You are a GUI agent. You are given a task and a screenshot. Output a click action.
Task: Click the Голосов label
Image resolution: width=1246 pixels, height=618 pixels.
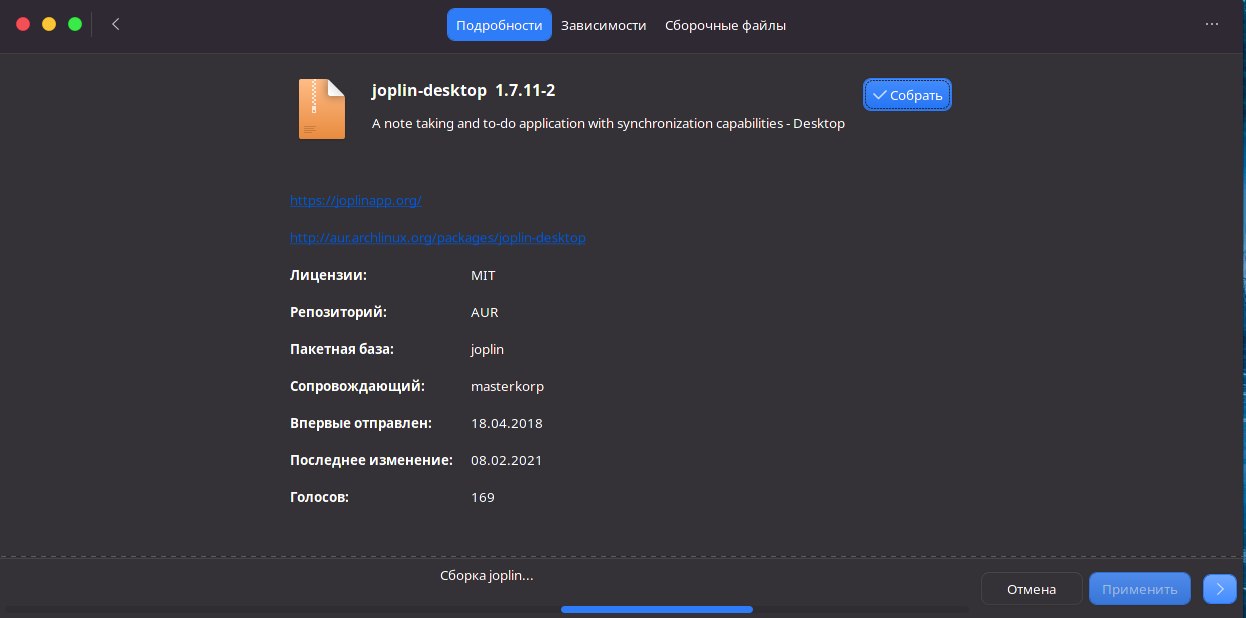click(x=319, y=497)
